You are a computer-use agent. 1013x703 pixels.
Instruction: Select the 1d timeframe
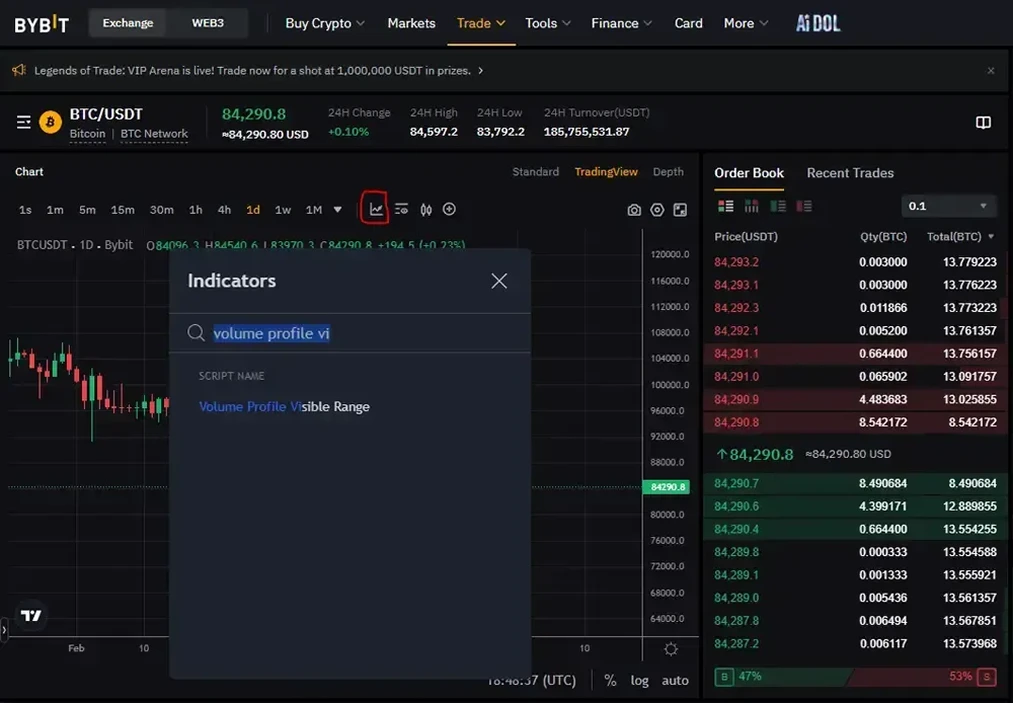tap(253, 210)
